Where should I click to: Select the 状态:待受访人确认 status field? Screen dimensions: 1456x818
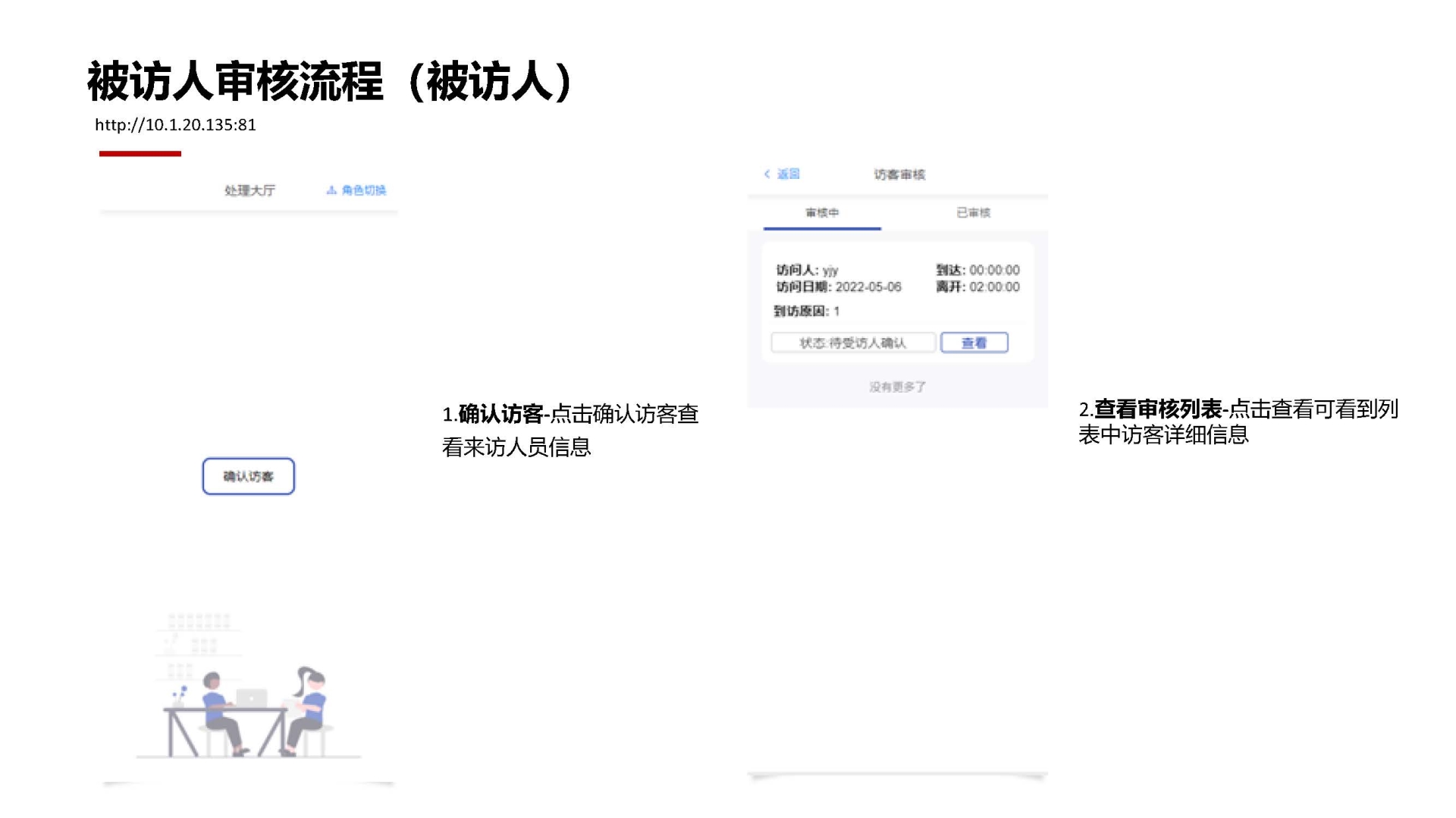pos(853,343)
